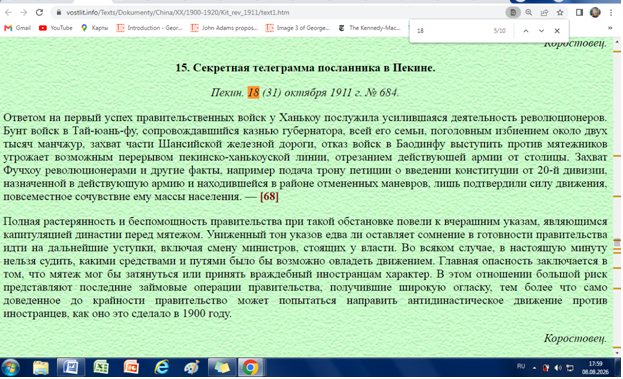
Task: Bookmark this page with the star
Action: tap(560, 12)
